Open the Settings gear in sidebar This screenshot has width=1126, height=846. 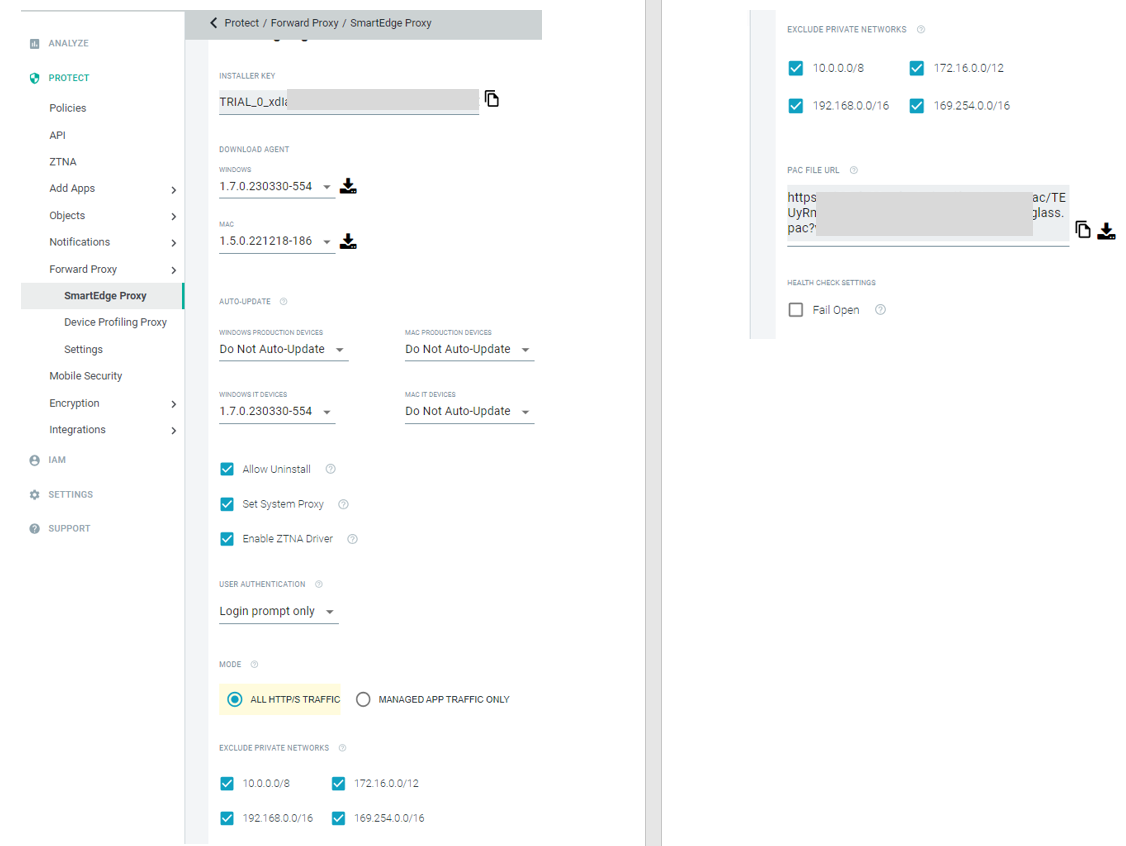coord(33,494)
